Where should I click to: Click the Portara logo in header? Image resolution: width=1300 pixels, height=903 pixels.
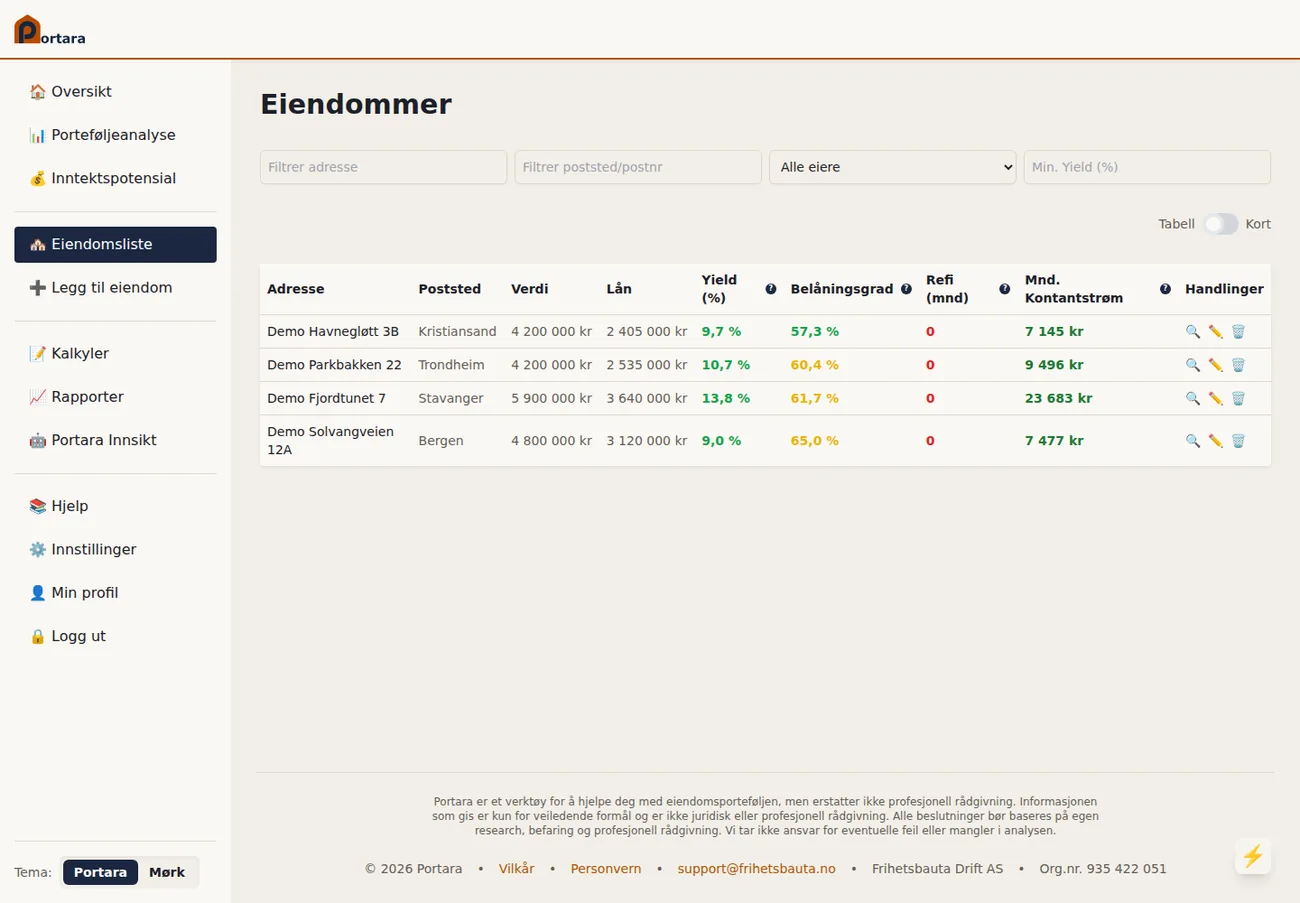pos(49,30)
